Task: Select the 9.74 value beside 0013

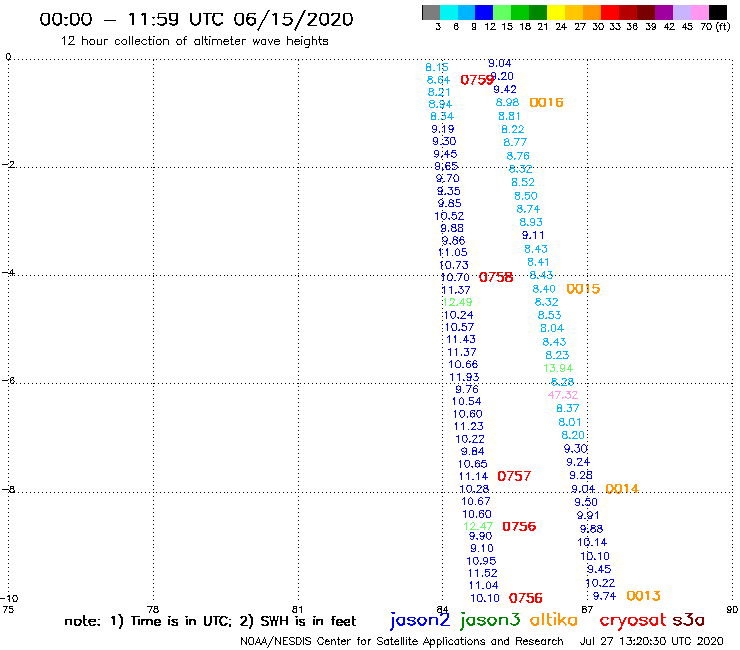Action: pyautogui.click(x=604, y=596)
